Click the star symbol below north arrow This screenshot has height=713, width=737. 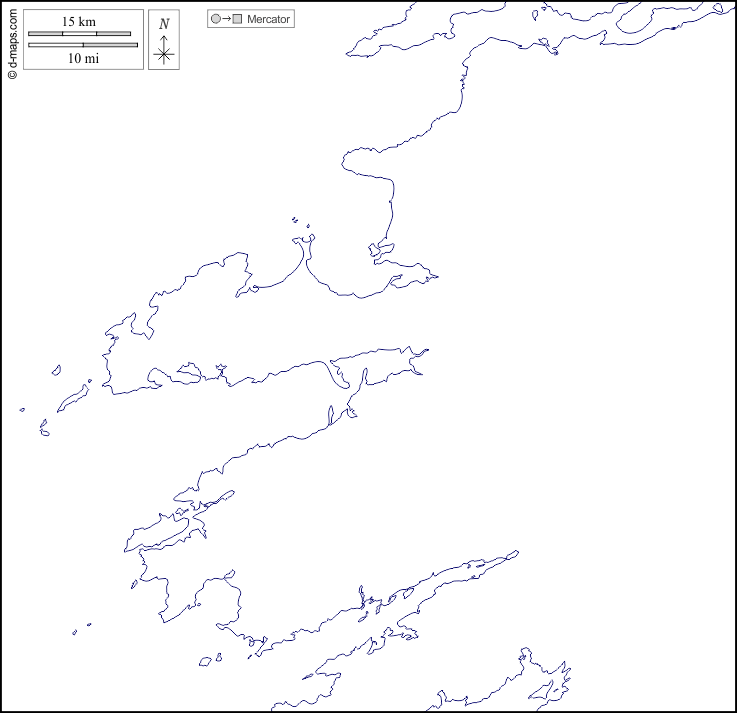tap(164, 56)
